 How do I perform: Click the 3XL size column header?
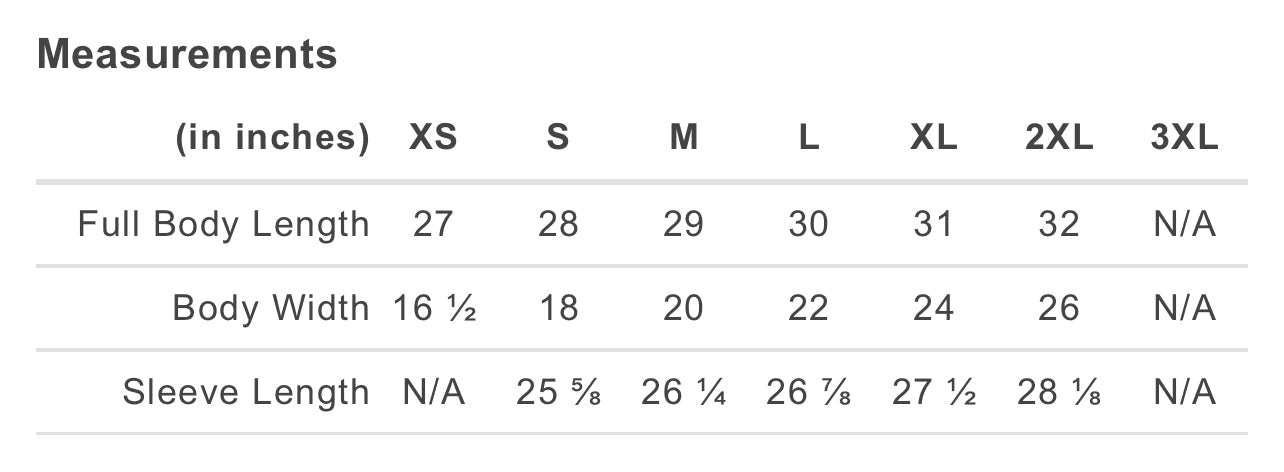1184,138
